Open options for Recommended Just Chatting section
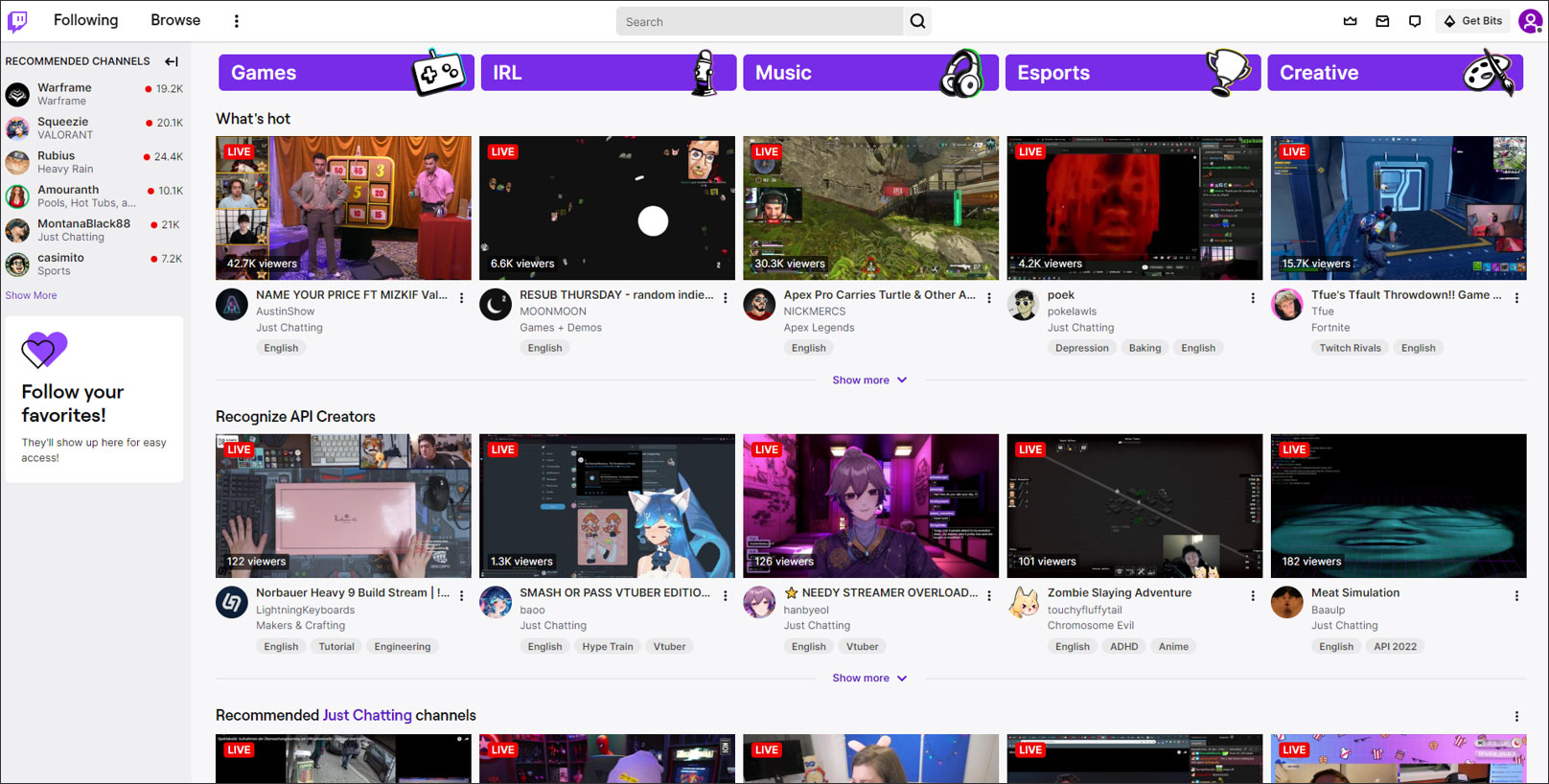The height and width of the screenshot is (784, 1549). [x=1516, y=717]
